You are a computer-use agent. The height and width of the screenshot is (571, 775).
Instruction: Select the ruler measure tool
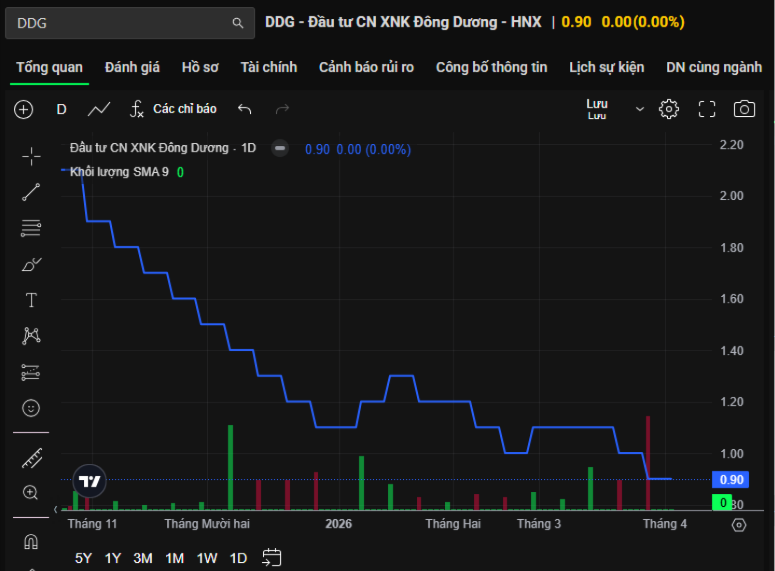click(31, 458)
